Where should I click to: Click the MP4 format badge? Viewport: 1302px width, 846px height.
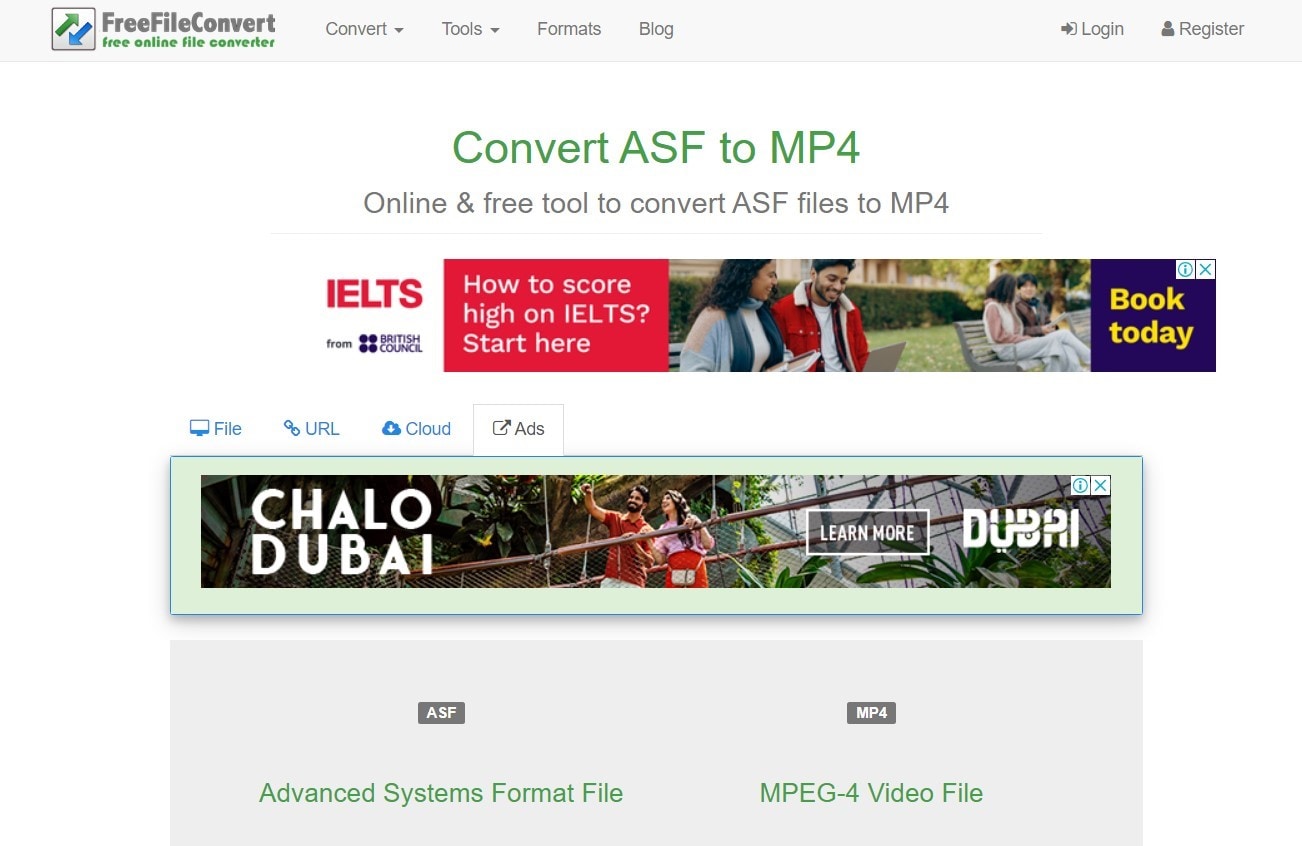[871, 713]
